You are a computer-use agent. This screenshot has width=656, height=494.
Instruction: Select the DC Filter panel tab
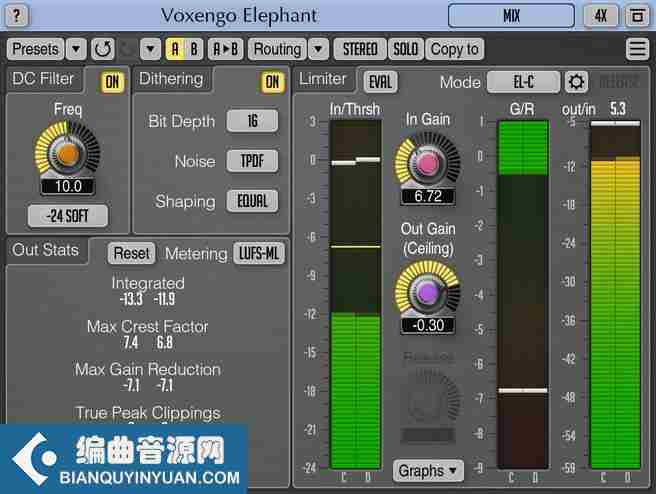[x=43, y=79]
